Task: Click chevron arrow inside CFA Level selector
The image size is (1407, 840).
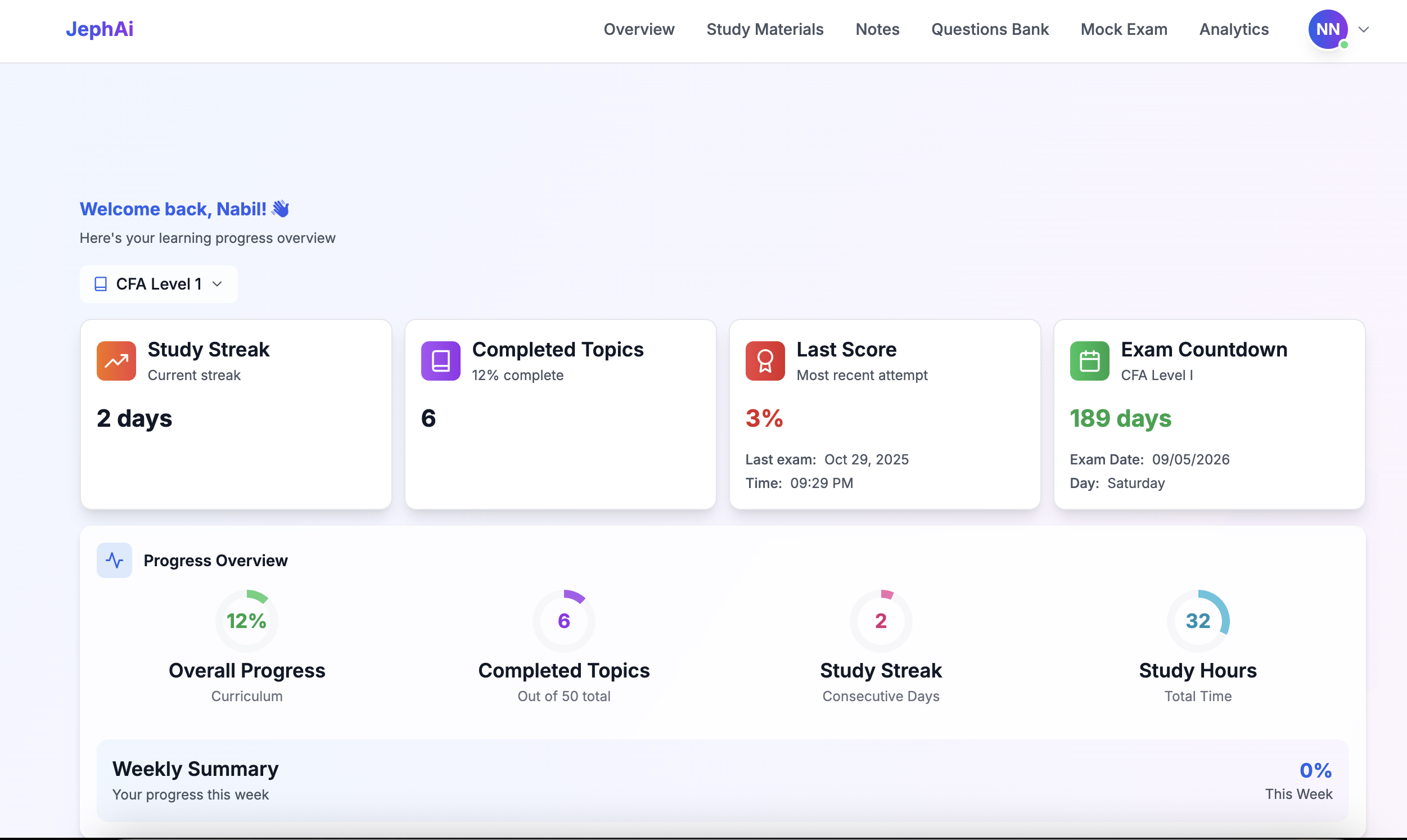Action: click(x=217, y=283)
